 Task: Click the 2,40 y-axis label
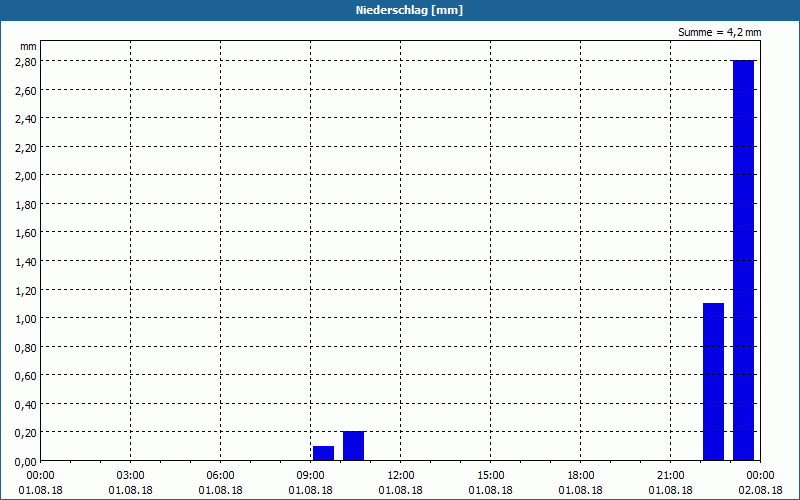pos(28,118)
